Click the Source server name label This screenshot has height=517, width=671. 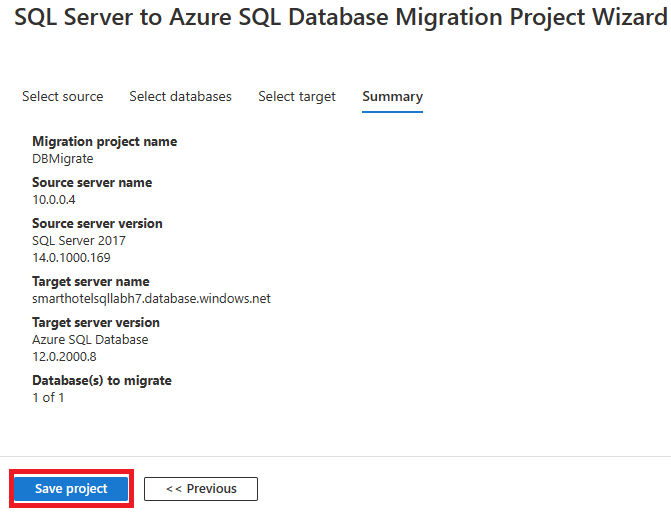point(92,183)
